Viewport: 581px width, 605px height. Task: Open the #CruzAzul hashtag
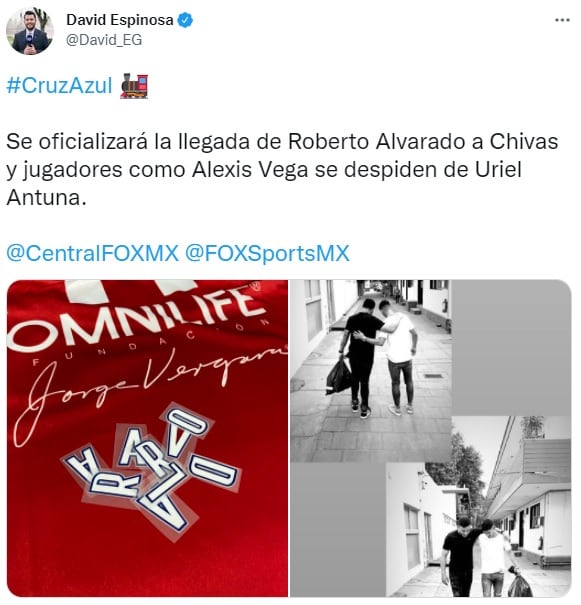59,86
